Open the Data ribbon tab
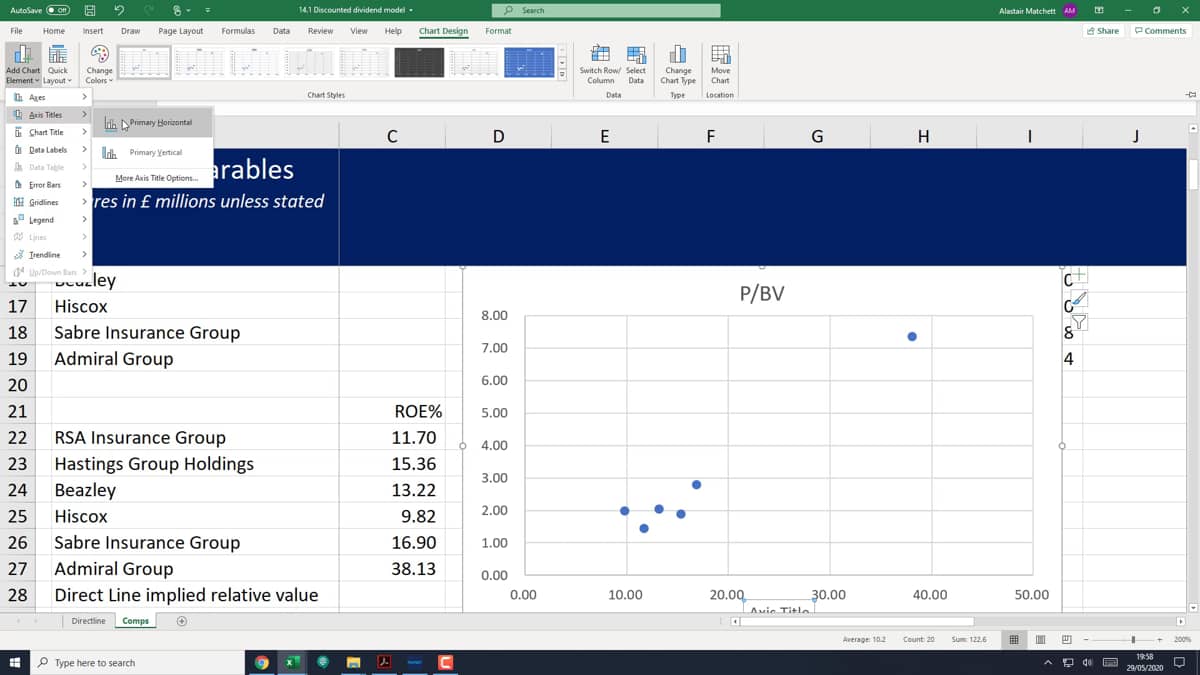This screenshot has width=1200, height=675. click(281, 31)
